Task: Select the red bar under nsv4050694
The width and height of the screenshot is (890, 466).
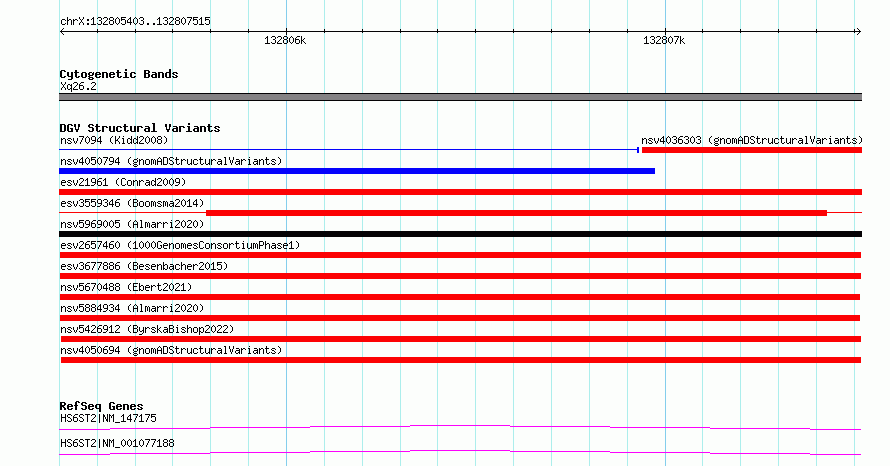Action: (461, 360)
